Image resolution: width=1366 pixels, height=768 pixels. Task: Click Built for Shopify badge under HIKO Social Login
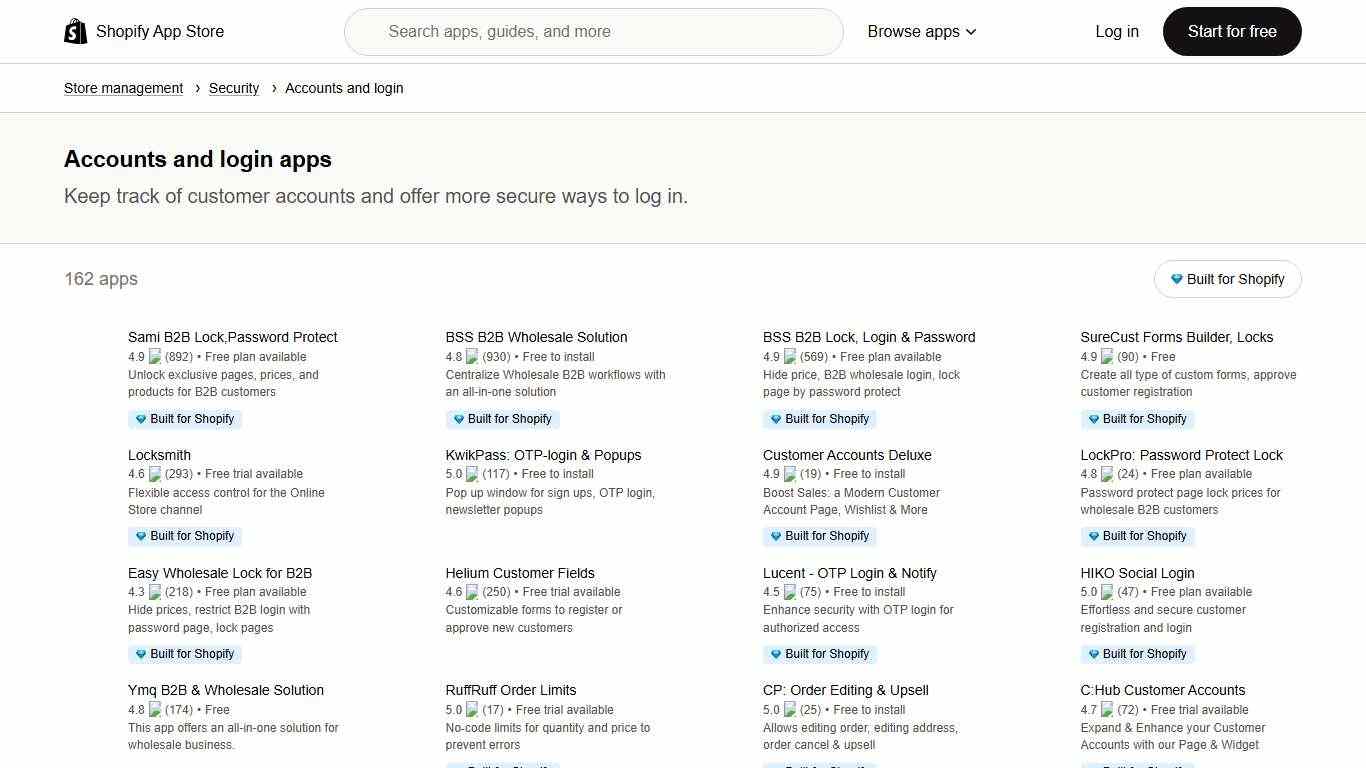click(x=1137, y=654)
